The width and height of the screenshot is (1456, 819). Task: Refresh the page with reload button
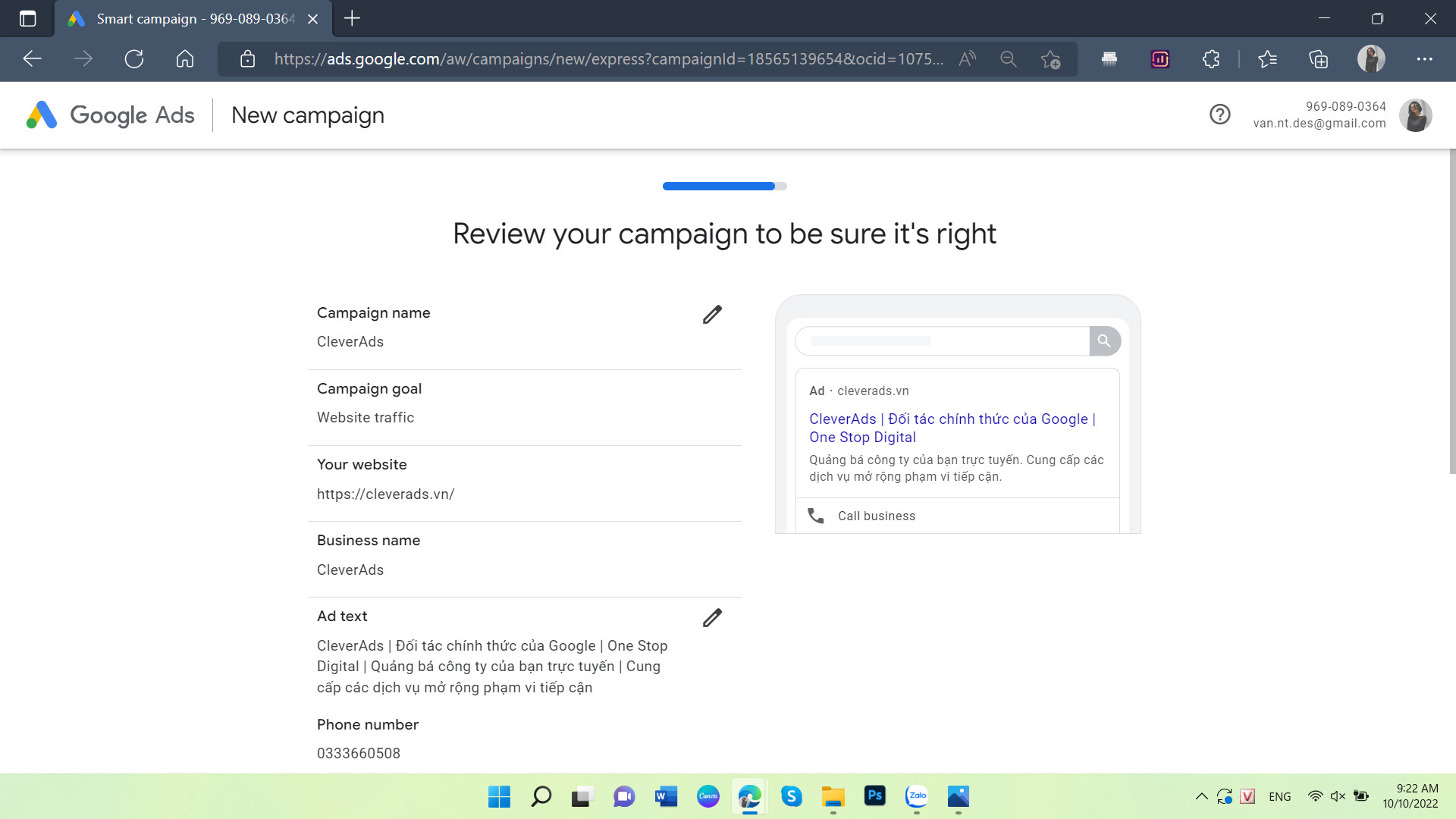click(134, 59)
